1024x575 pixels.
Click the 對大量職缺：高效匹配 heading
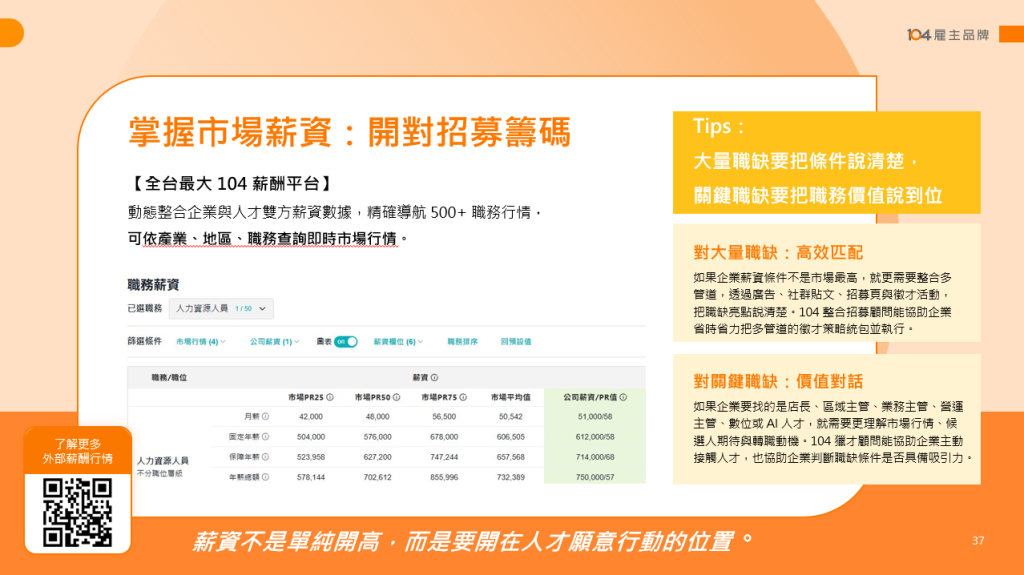(778, 252)
